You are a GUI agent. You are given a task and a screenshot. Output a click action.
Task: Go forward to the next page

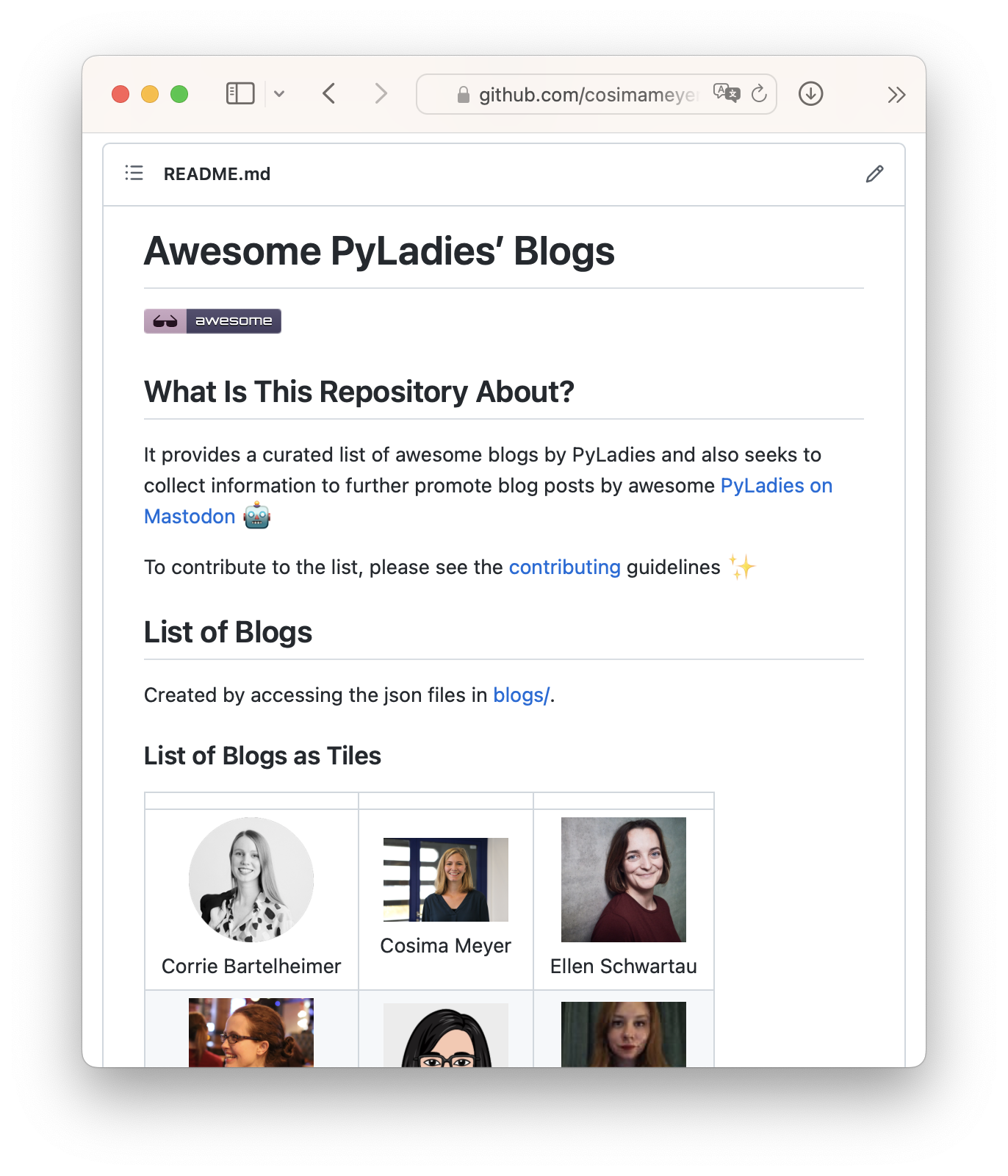coord(381,94)
